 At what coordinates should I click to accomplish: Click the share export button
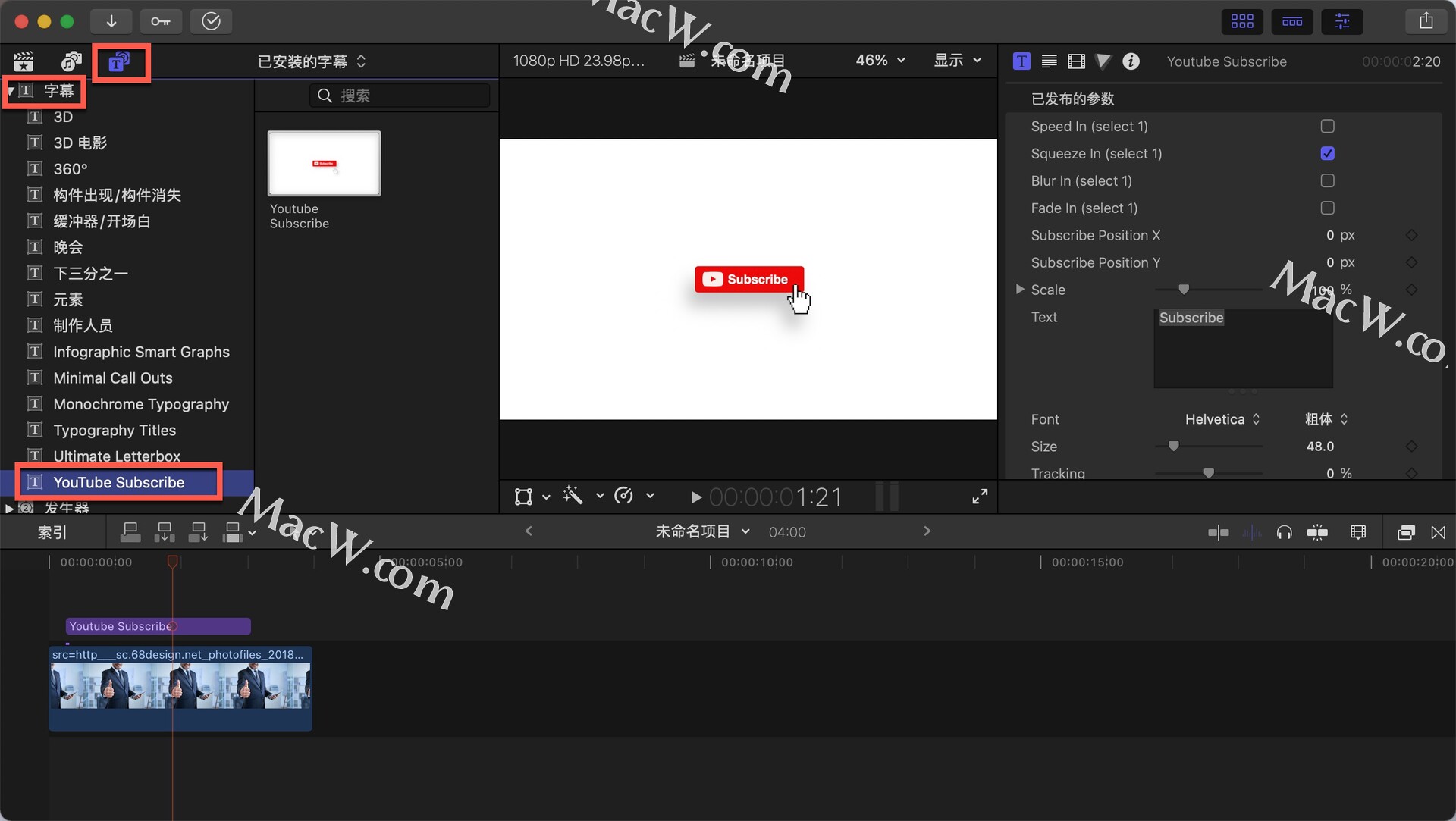tap(1426, 21)
